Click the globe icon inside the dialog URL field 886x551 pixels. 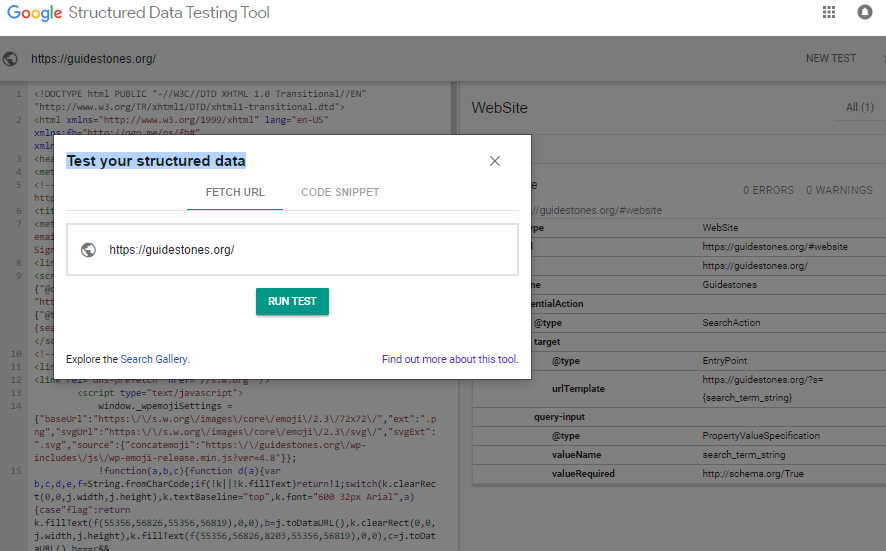88,250
